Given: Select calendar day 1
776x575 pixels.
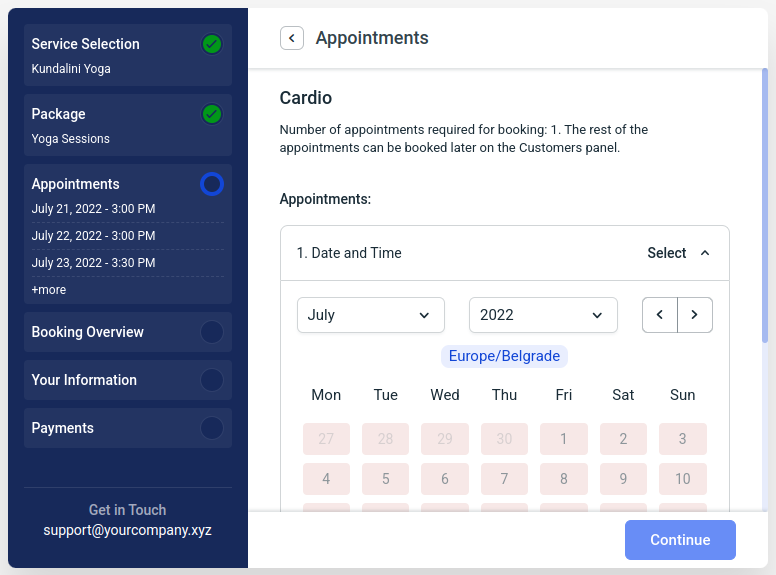Looking at the screenshot, I should 564,439.
